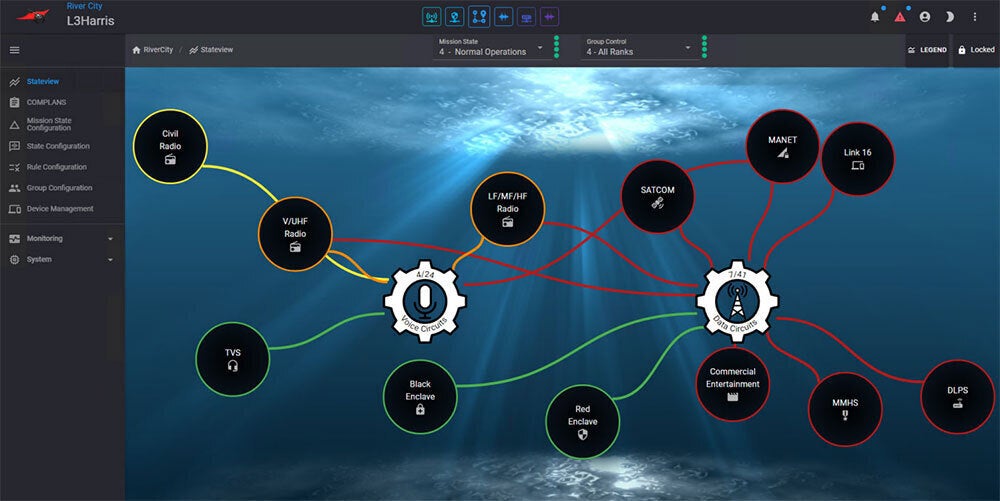Open the Group Control dropdown

coord(639,48)
